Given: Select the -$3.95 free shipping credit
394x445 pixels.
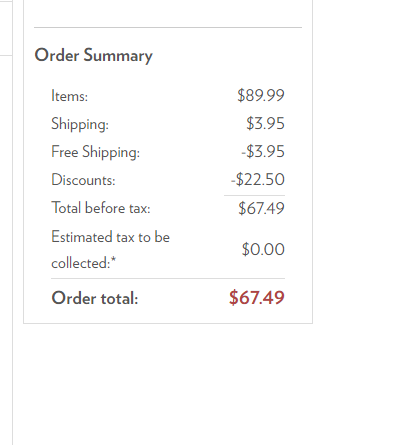Looking at the screenshot, I should pos(263,152).
